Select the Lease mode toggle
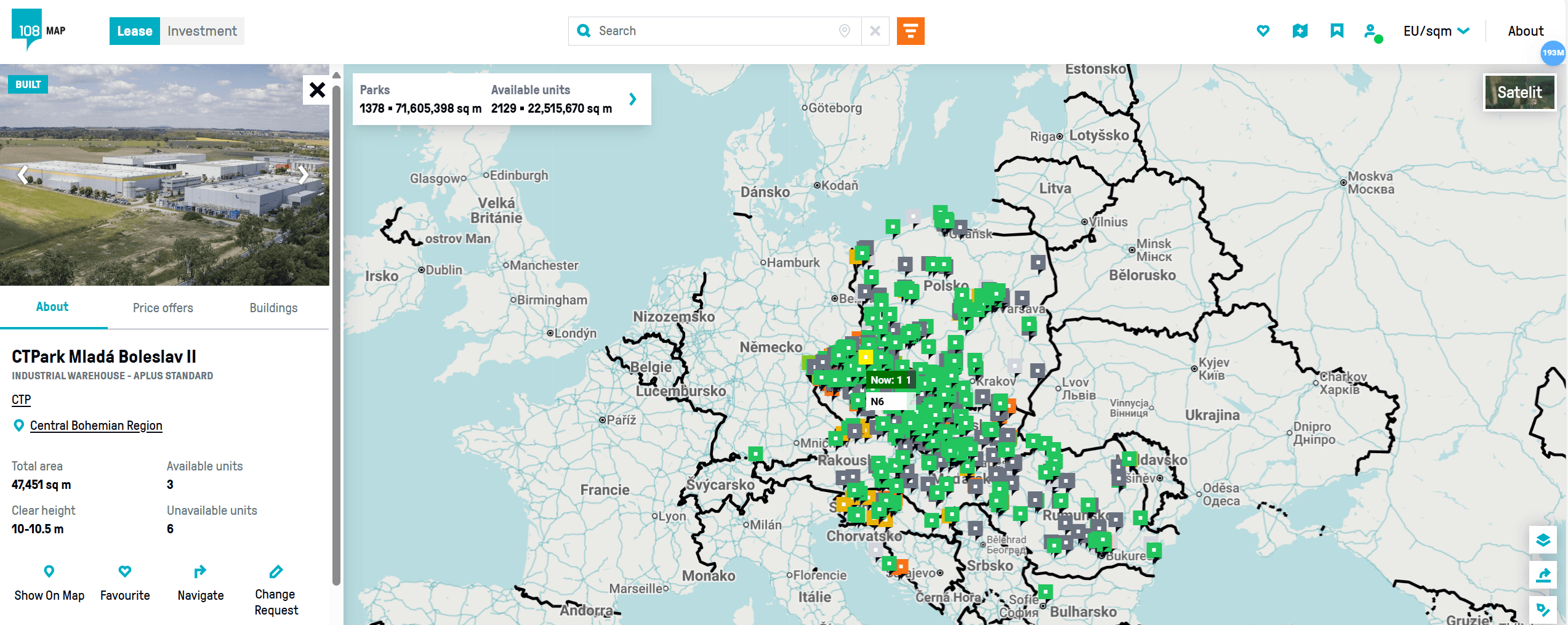 point(135,31)
